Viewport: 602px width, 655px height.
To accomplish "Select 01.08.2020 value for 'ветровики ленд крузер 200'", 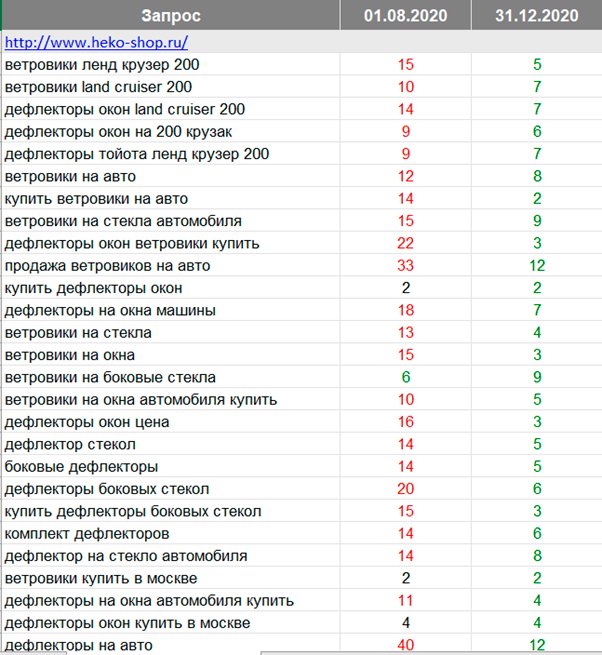I will 406,64.
